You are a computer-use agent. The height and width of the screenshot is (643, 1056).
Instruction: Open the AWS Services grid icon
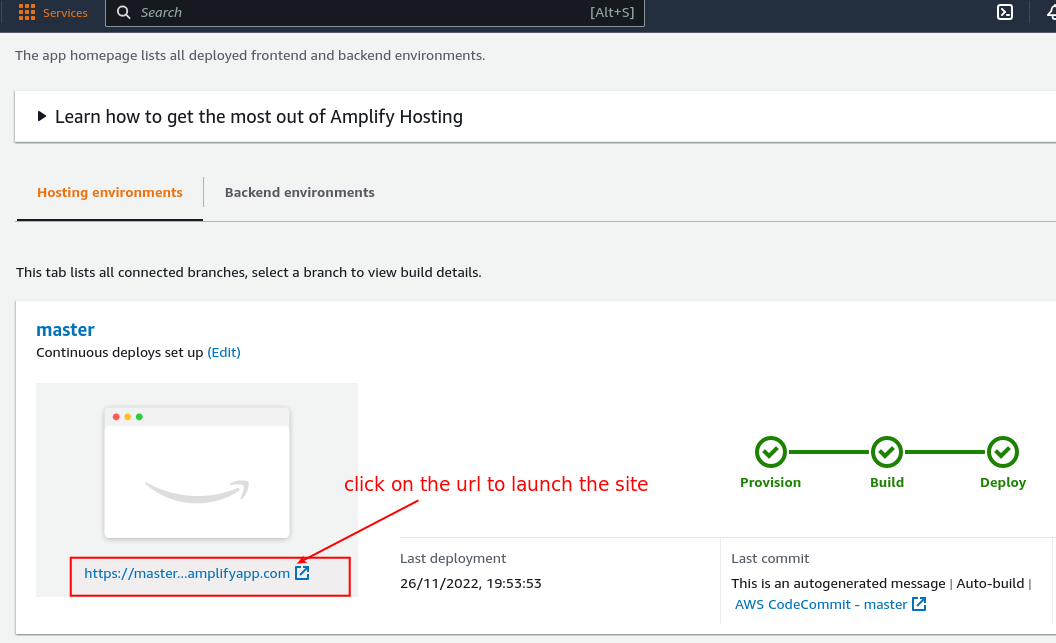27,12
